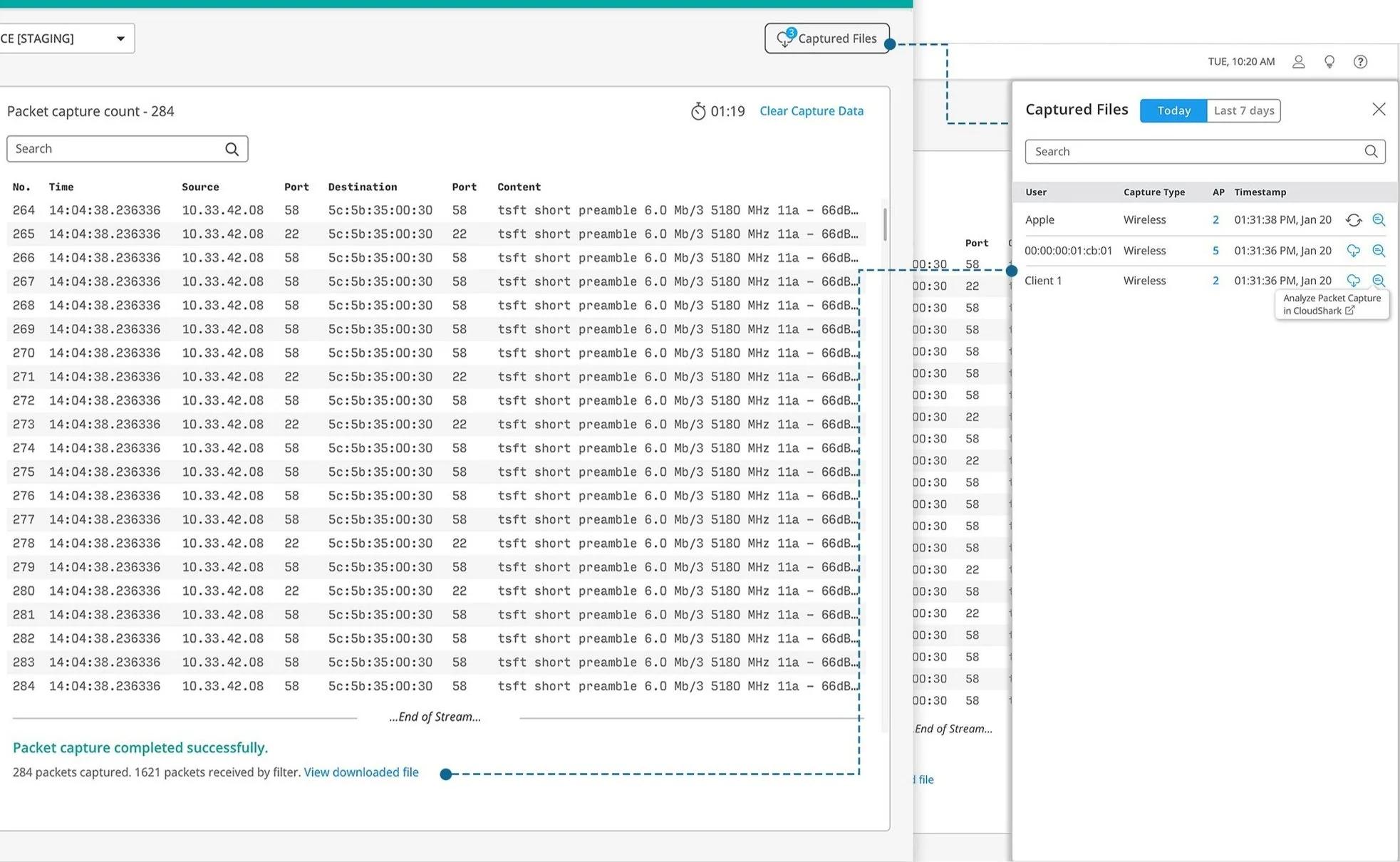1400x862 pixels.
Task: Open the help question mark icon
Action: point(1360,62)
